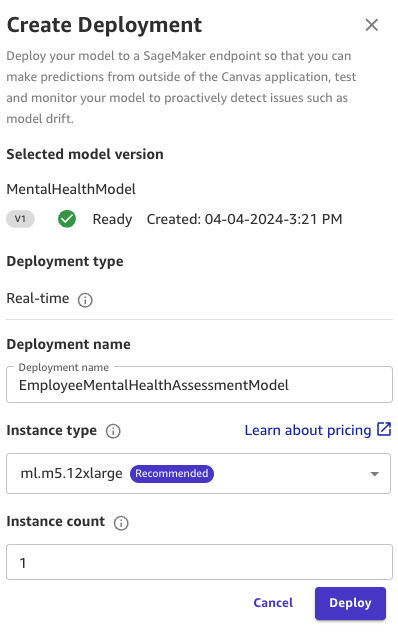Cancel the deployment creation
This screenshot has width=398, height=636.
(x=273, y=603)
